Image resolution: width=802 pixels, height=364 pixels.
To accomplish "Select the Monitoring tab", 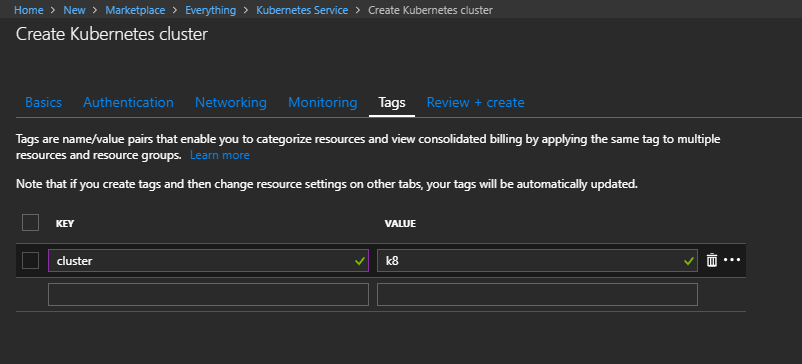I will click(323, 102).
